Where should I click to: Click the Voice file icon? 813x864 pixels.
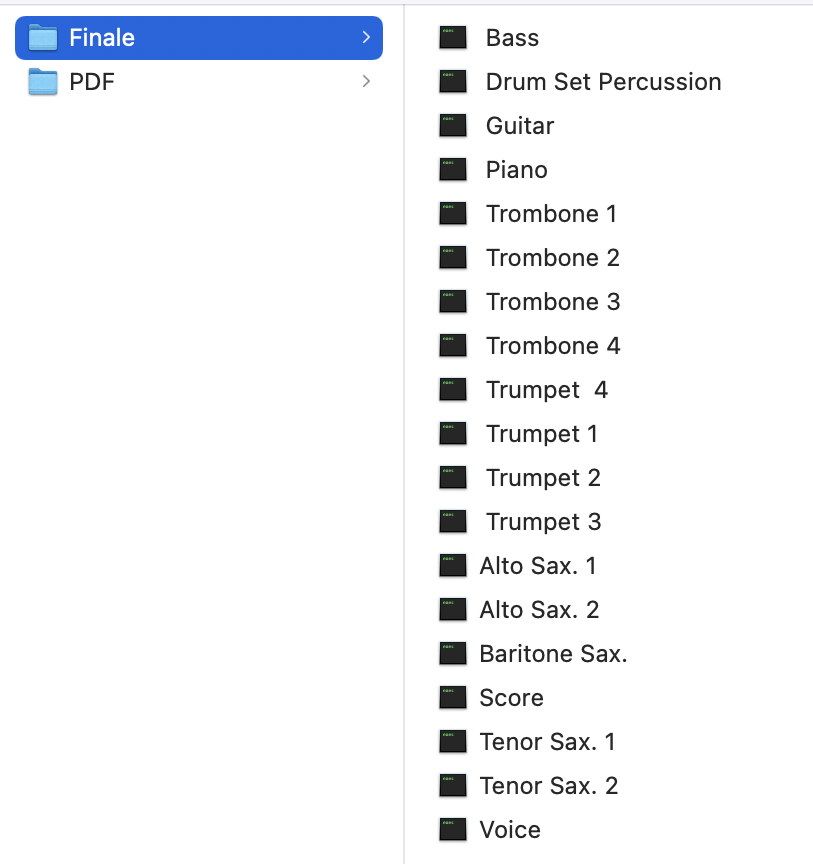coord(453,830)
